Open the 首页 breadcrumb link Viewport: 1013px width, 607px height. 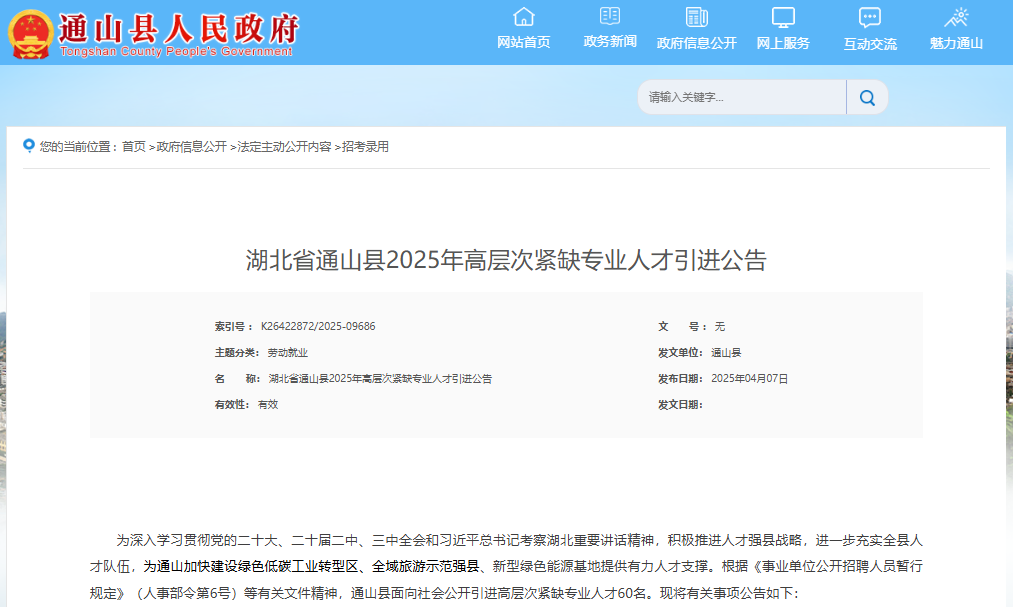(x=136, y=145)
